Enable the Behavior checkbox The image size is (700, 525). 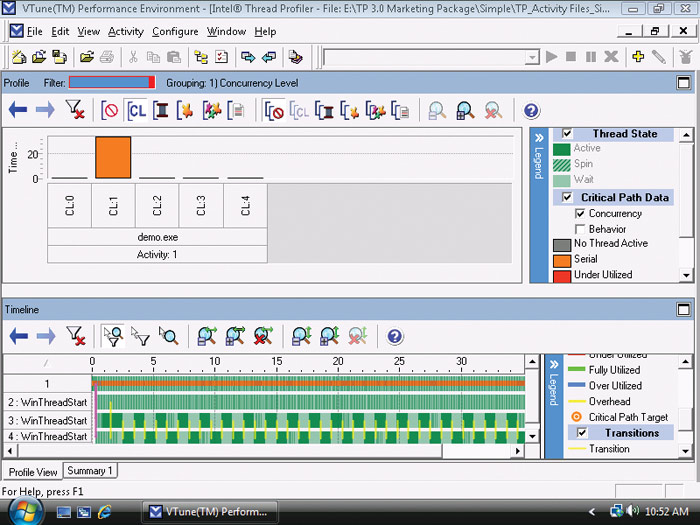point(580,229)
